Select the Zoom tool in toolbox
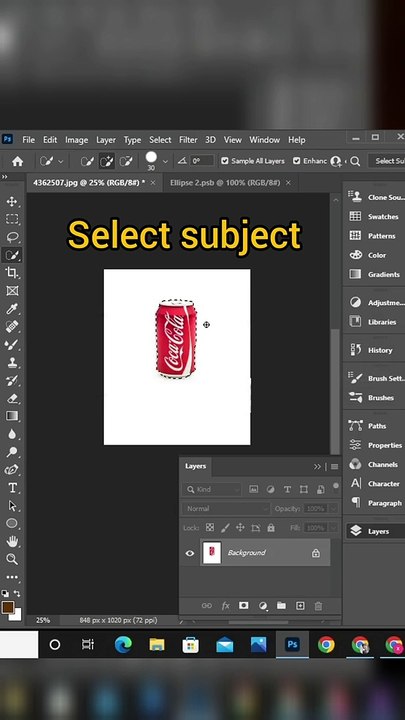The width and height of the screenshot is (405, 720). 12,559
